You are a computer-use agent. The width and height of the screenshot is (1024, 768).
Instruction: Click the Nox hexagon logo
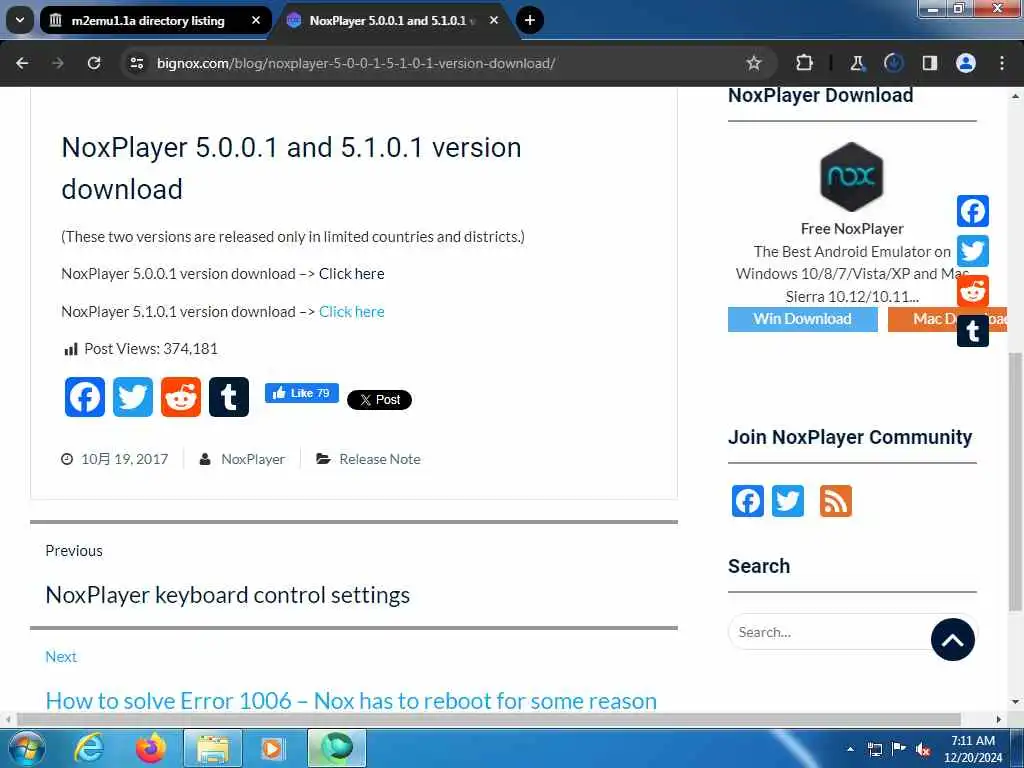(852, 176)
